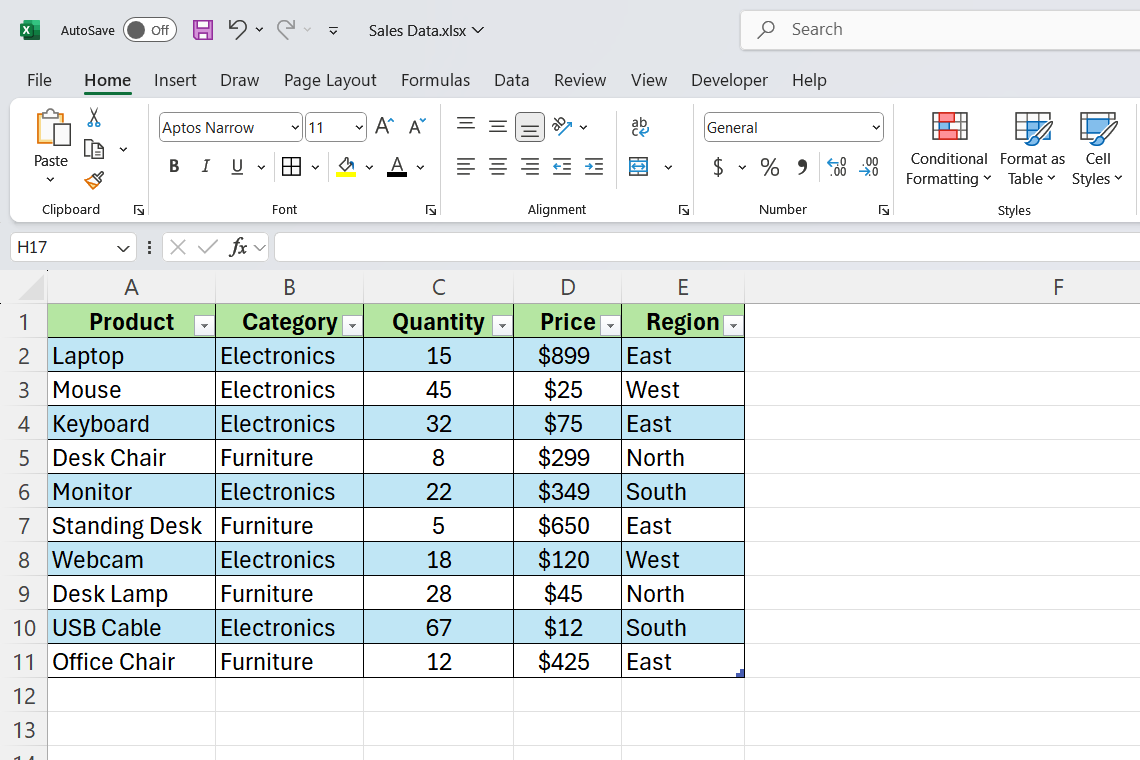The width and height of the screenshot is (1140, 760).
Task: Switch to the Data tab
Action: tap(512, 80)
